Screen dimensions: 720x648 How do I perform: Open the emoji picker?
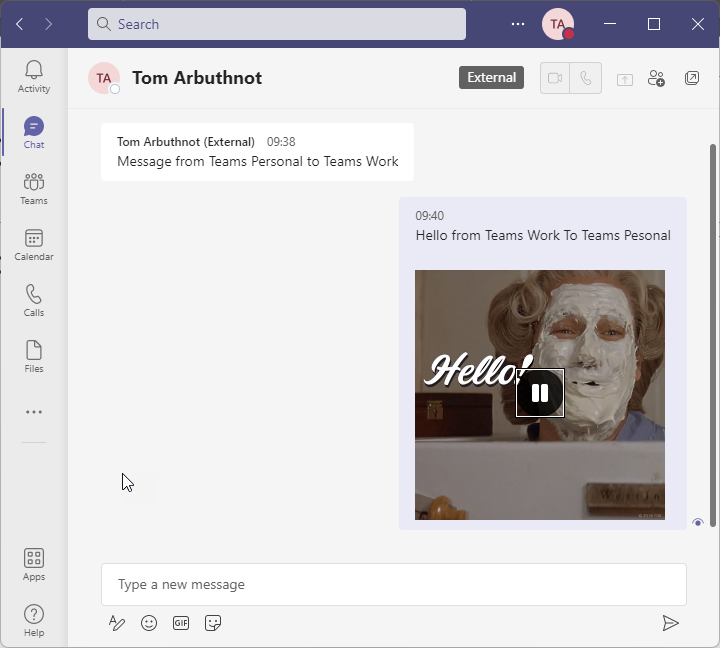[x=149, y=623]
